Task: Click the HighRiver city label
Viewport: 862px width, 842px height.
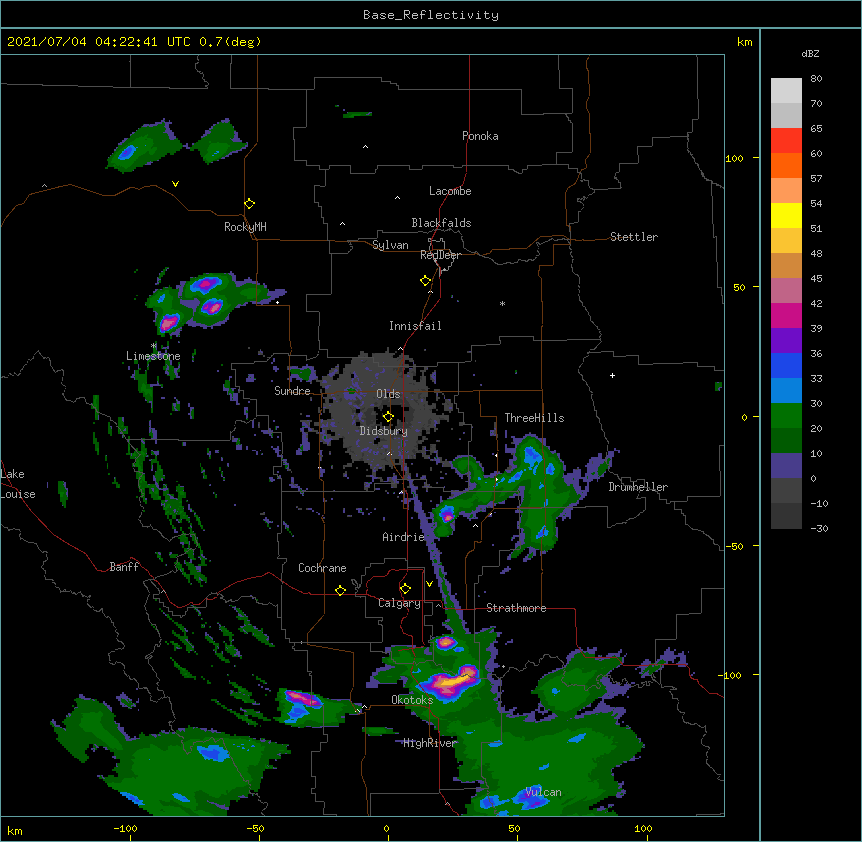Action: [x=430, y=743]
